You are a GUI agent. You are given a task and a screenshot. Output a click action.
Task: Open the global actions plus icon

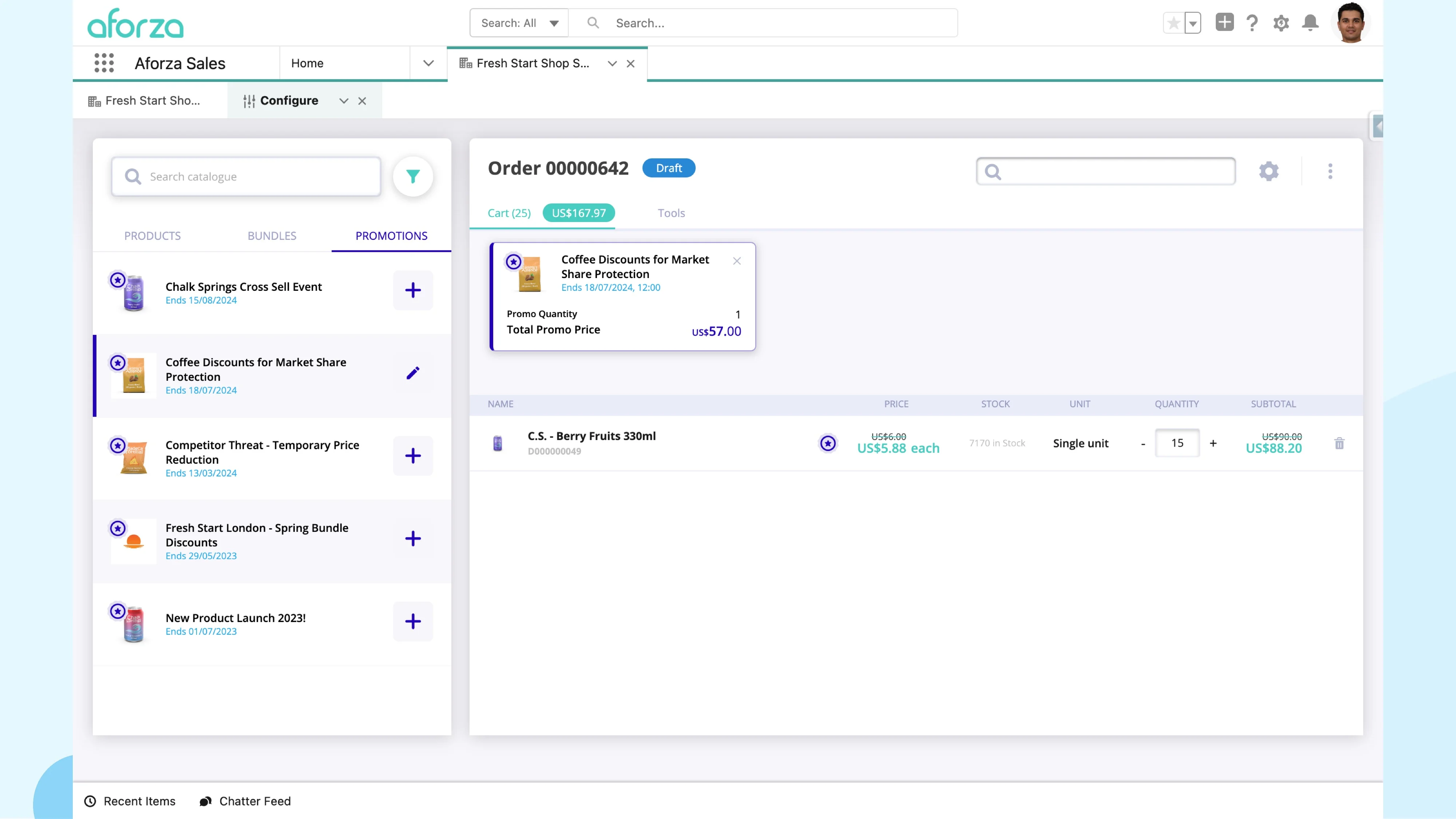1224,23
